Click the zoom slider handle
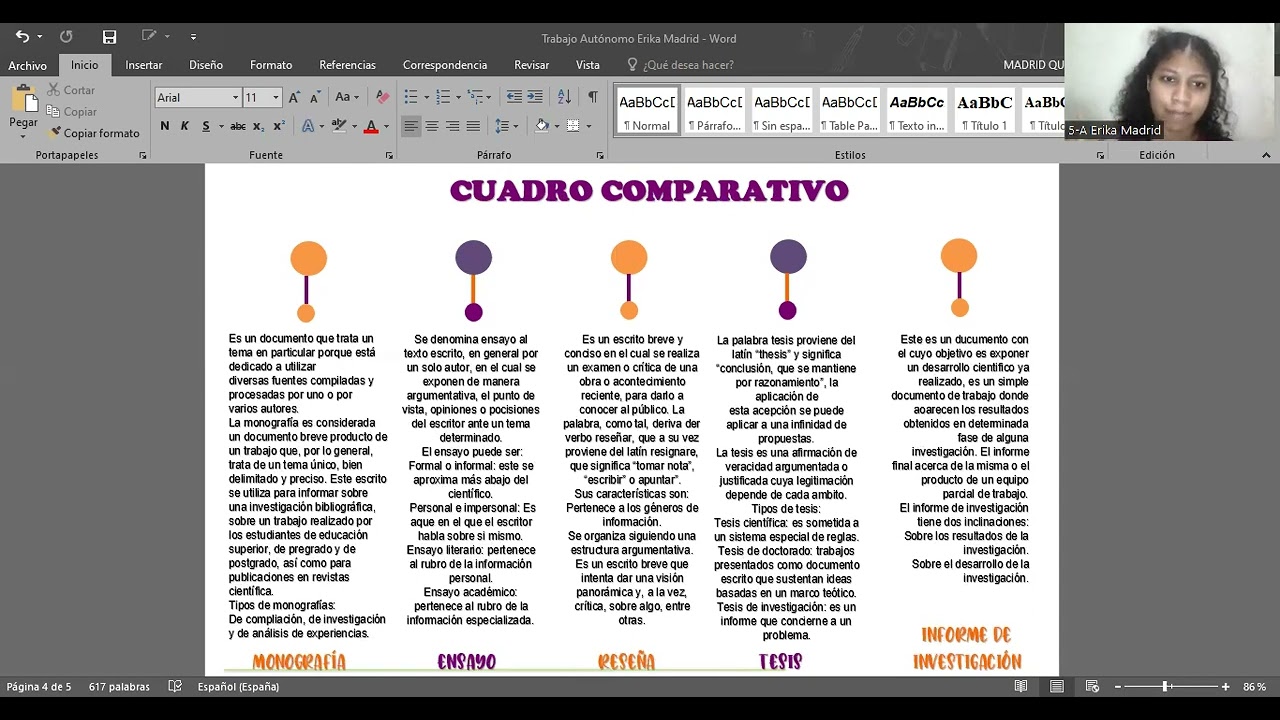This screenshot has width=1280, height=720. tap(1165, 687)
